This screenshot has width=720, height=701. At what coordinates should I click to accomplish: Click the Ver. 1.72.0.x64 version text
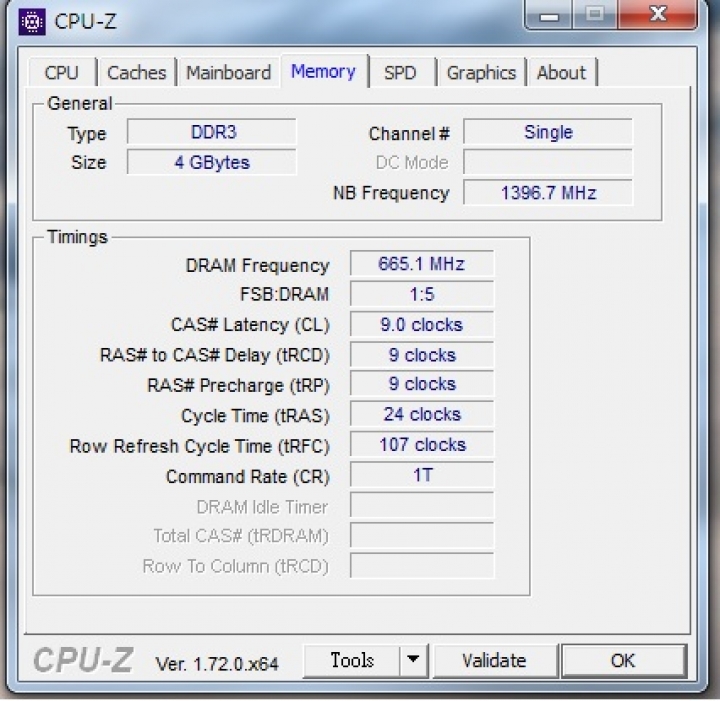click(217, 664)
